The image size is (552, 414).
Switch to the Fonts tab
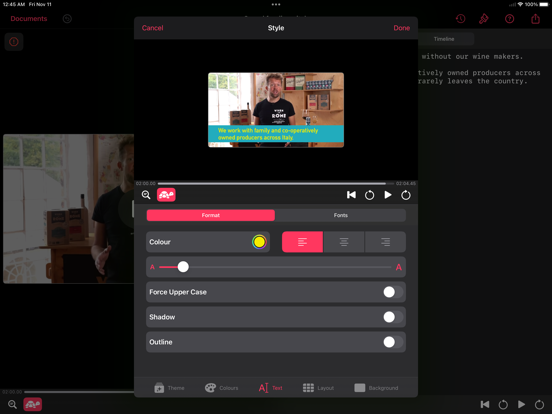coord(340,215)
